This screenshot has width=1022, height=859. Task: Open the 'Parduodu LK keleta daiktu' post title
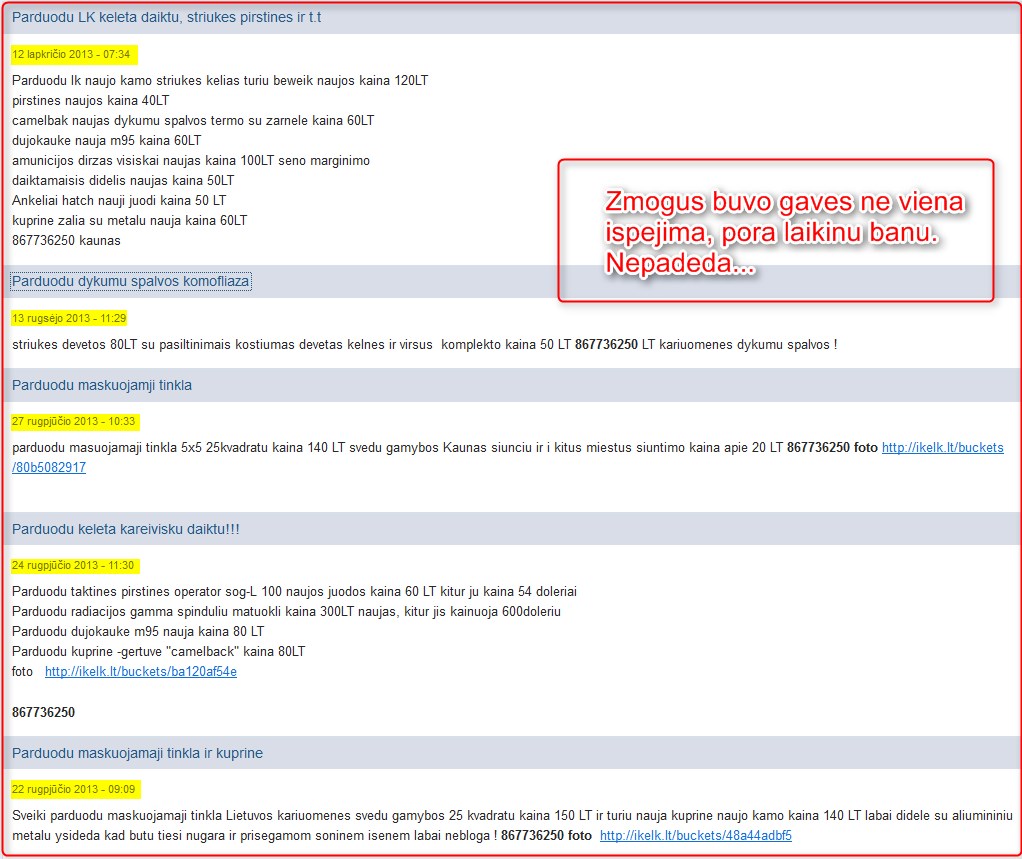[166, 17]
